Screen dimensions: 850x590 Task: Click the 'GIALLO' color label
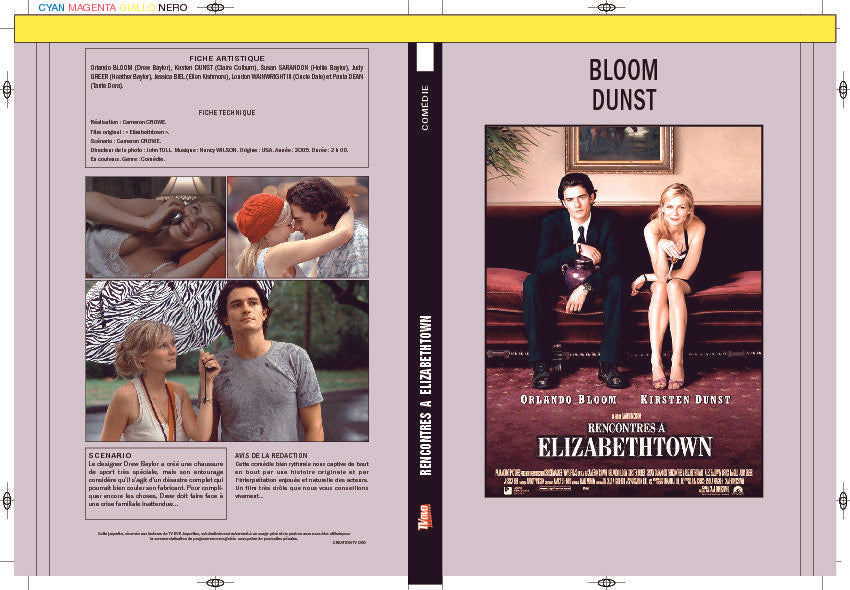[137, 8]
